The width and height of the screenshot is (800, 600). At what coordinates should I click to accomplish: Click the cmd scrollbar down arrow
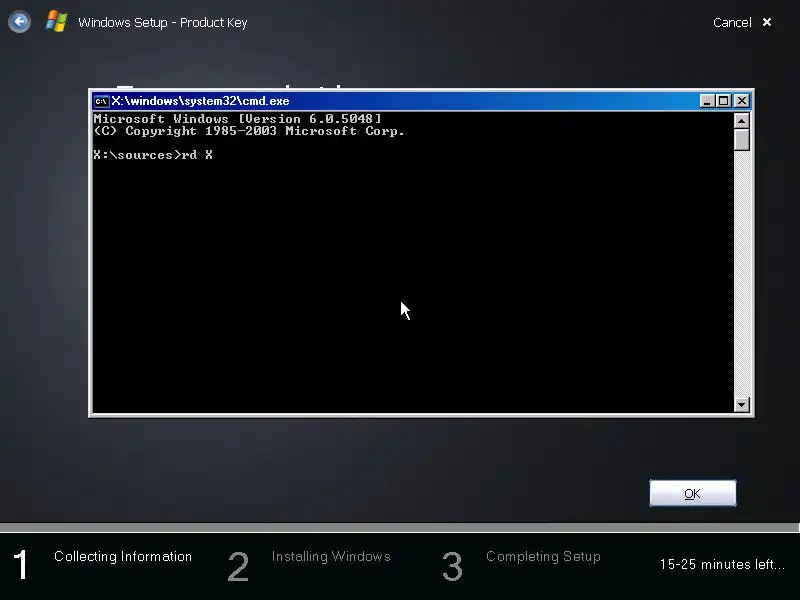click(x=741, y=405)
